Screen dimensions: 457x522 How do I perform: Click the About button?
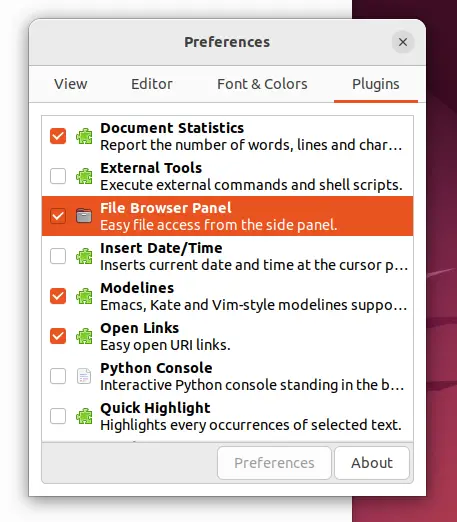372,463
